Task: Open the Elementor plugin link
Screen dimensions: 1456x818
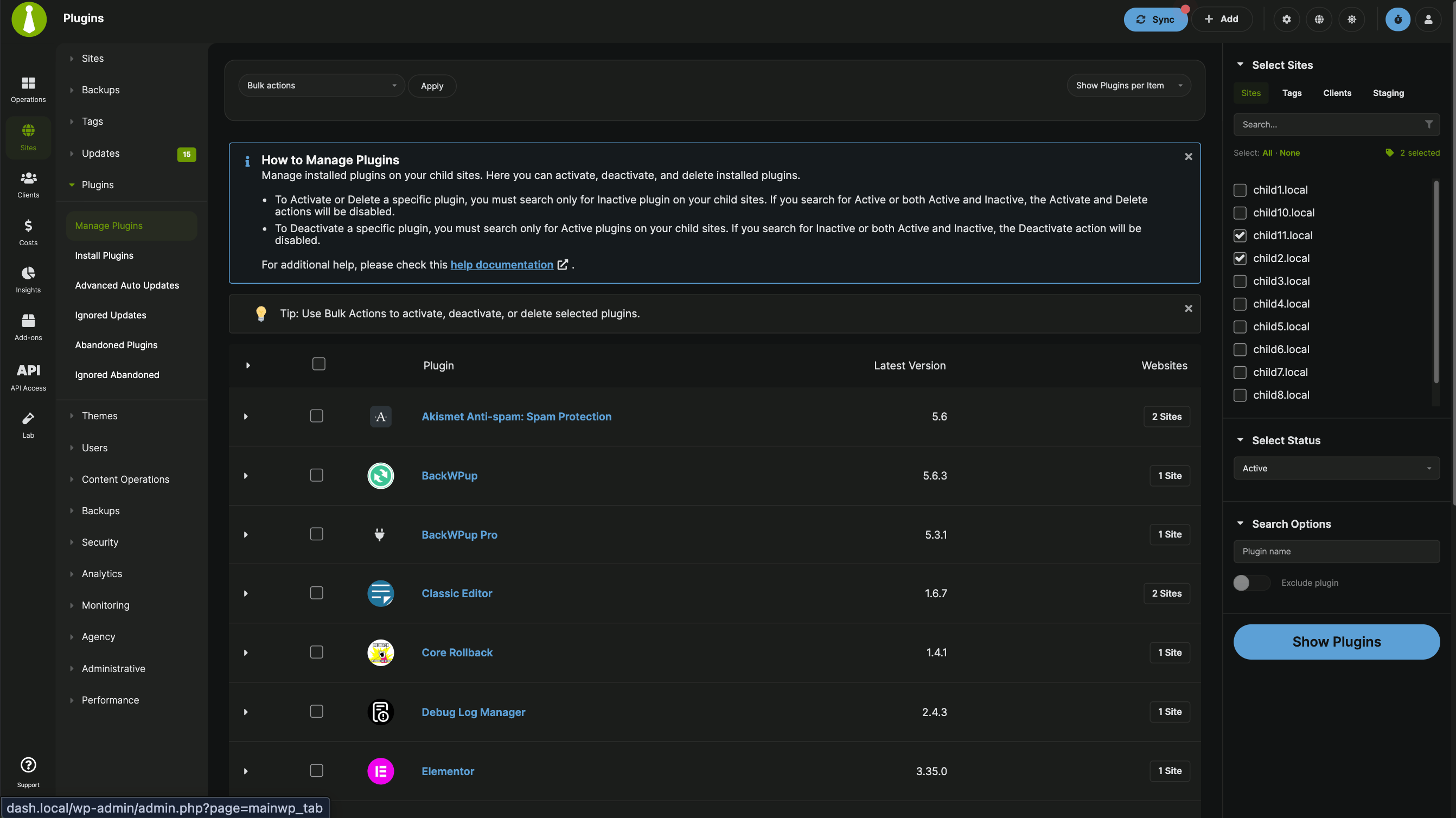Action: pos(448,771)
